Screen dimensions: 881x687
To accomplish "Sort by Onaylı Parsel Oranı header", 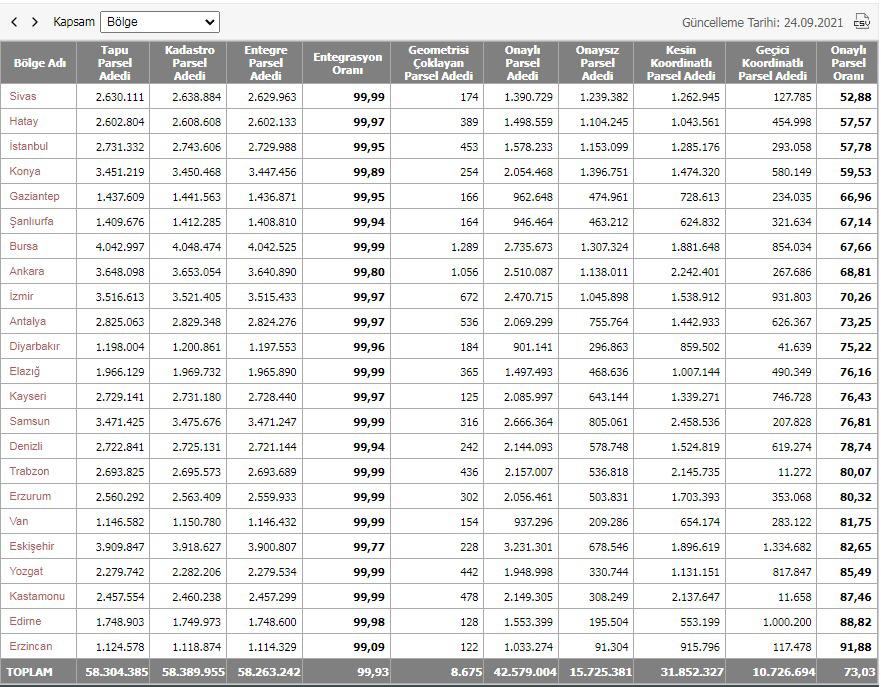I will [848, 63].
